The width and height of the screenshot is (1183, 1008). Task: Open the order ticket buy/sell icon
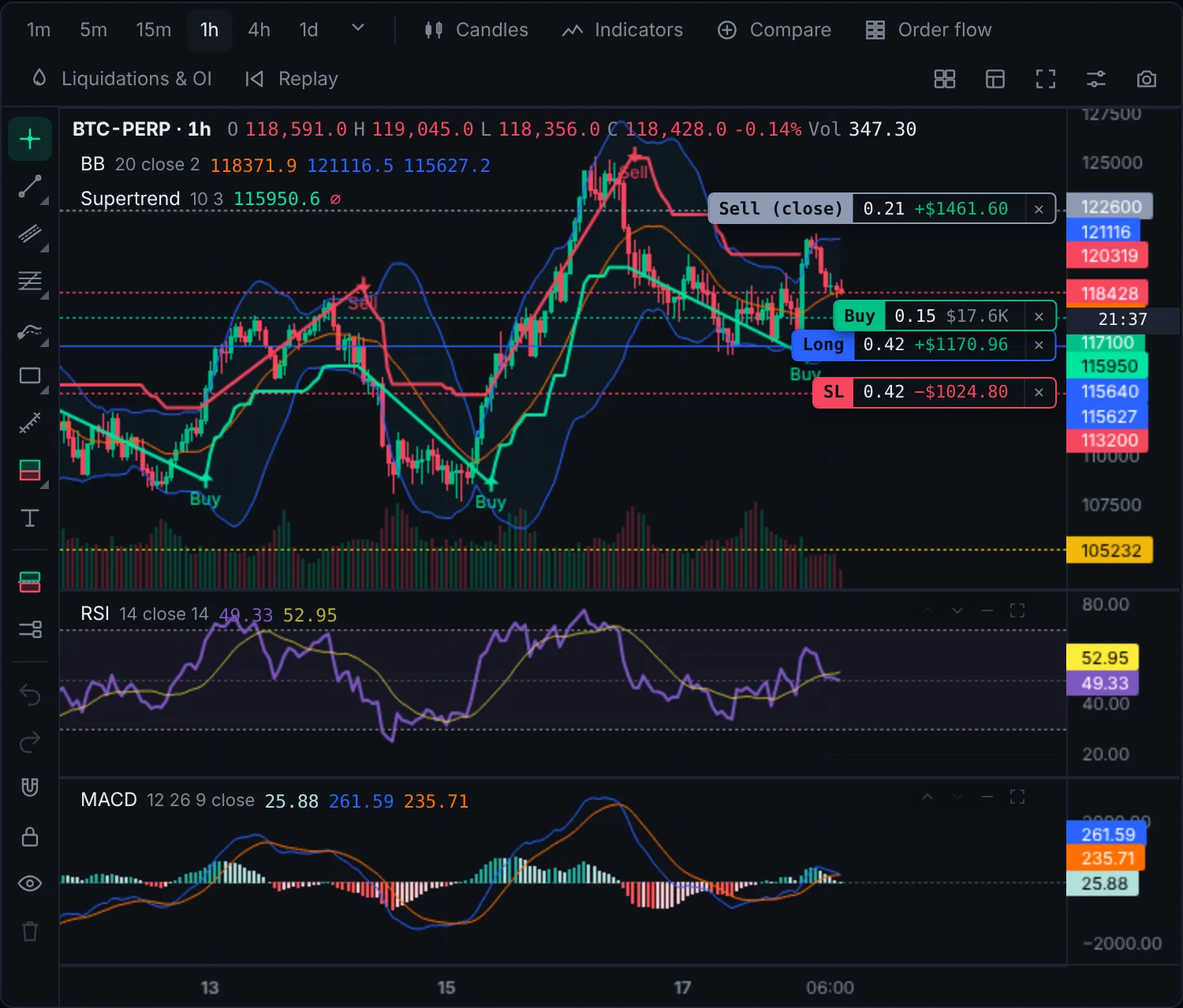coord(30,582)
